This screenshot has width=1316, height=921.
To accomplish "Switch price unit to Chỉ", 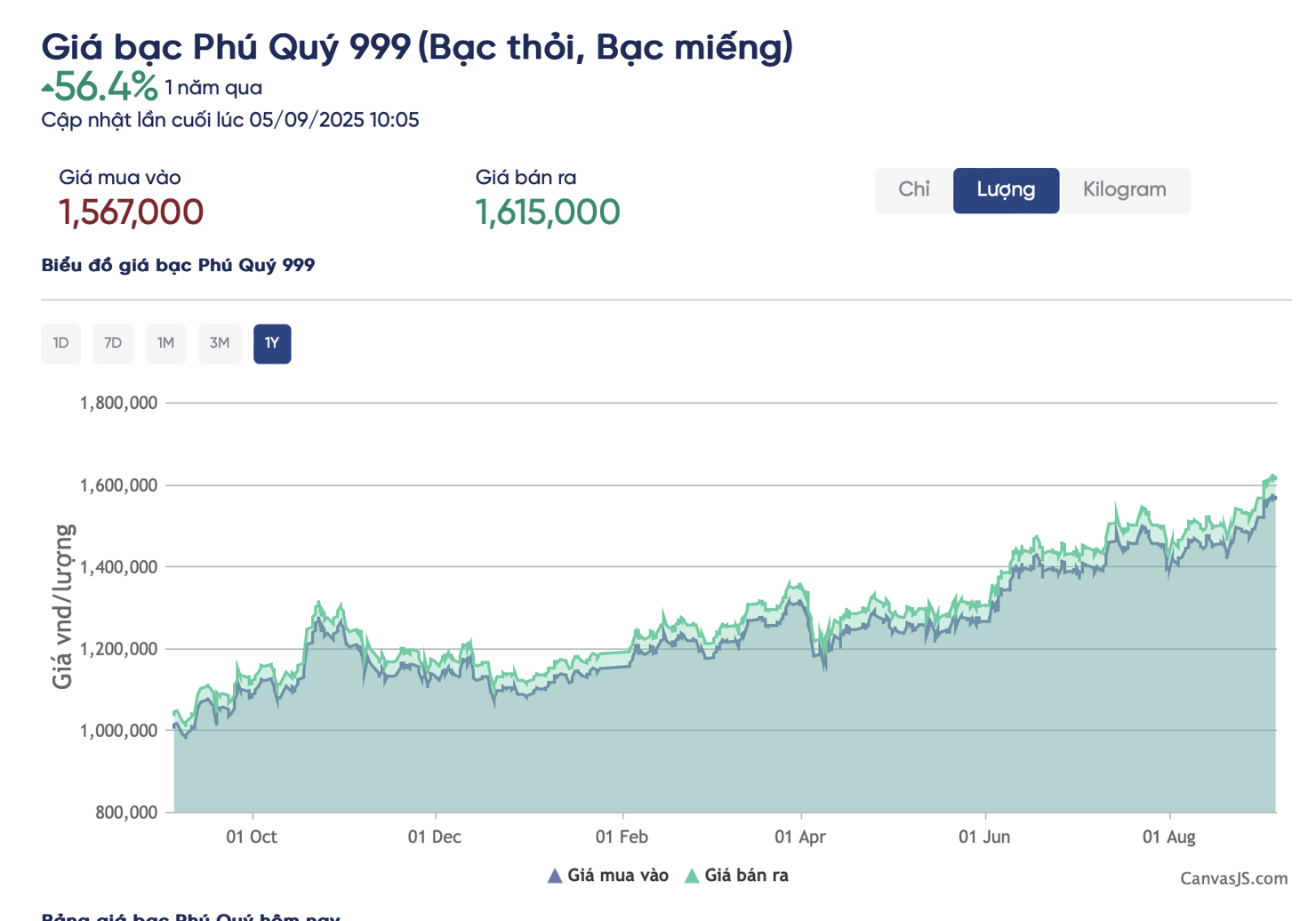I will coord(913,190).
